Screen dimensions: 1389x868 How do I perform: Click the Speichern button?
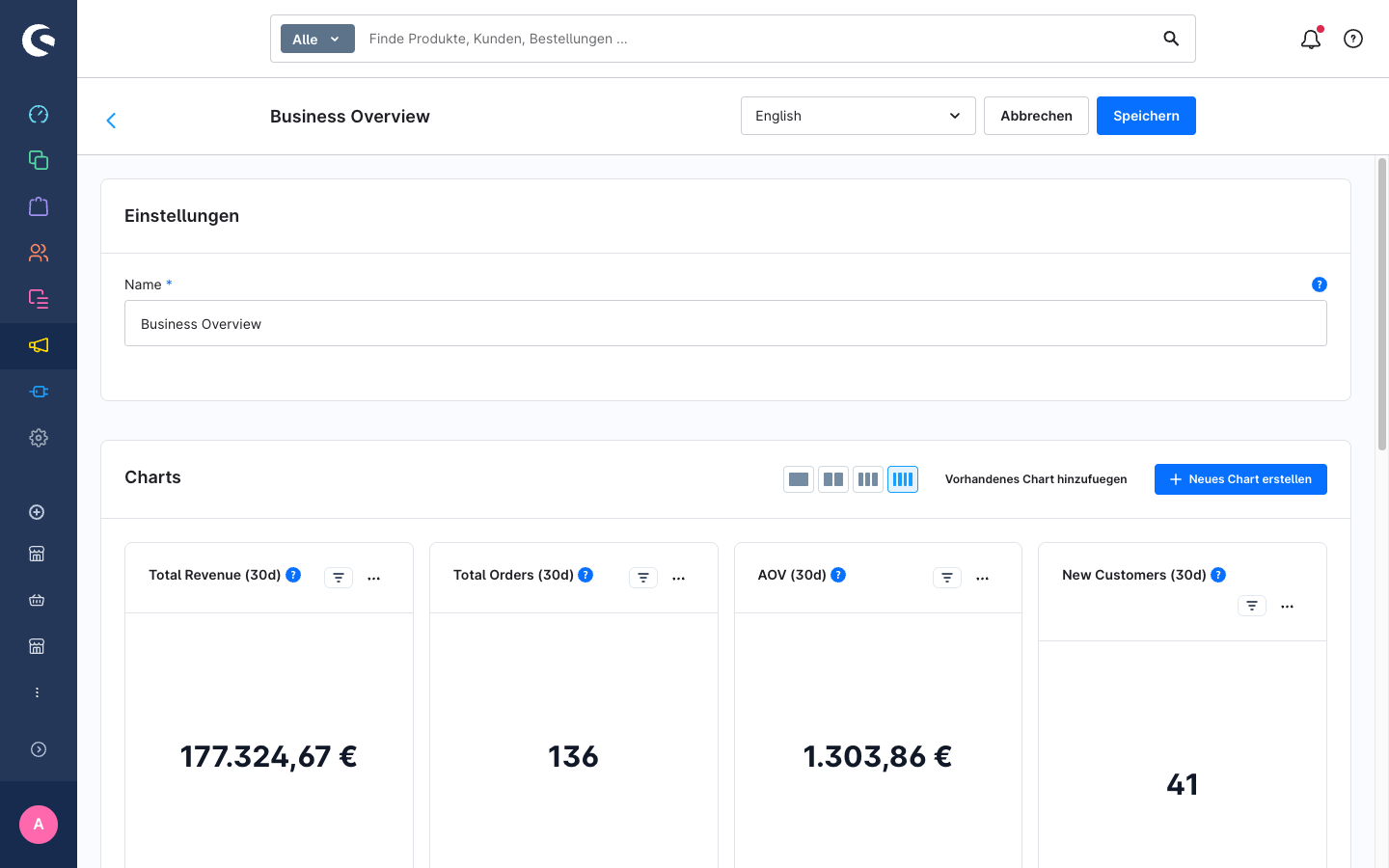[1146, 116]
